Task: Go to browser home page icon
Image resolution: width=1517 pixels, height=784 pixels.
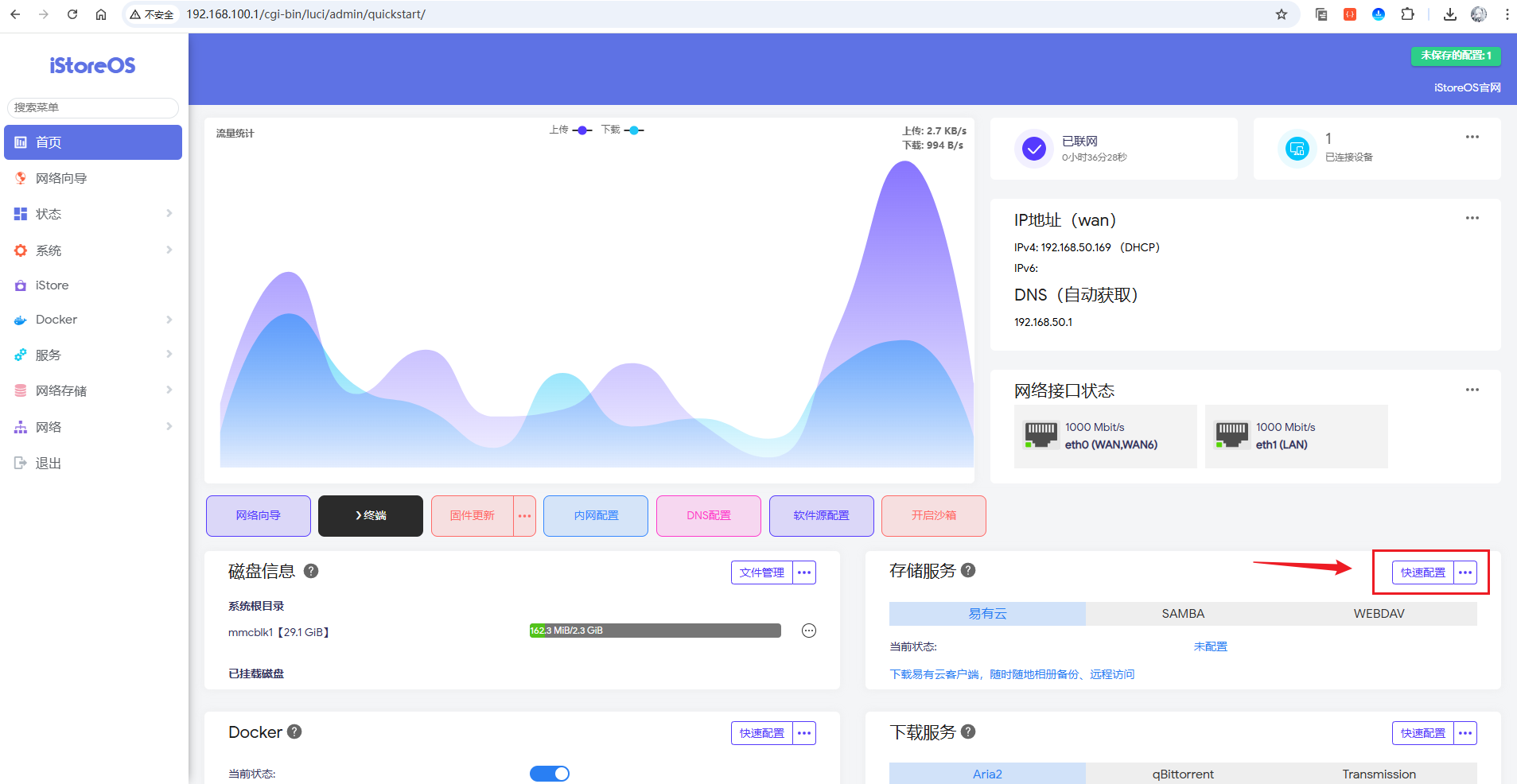Action: click(x=101, y=14)
